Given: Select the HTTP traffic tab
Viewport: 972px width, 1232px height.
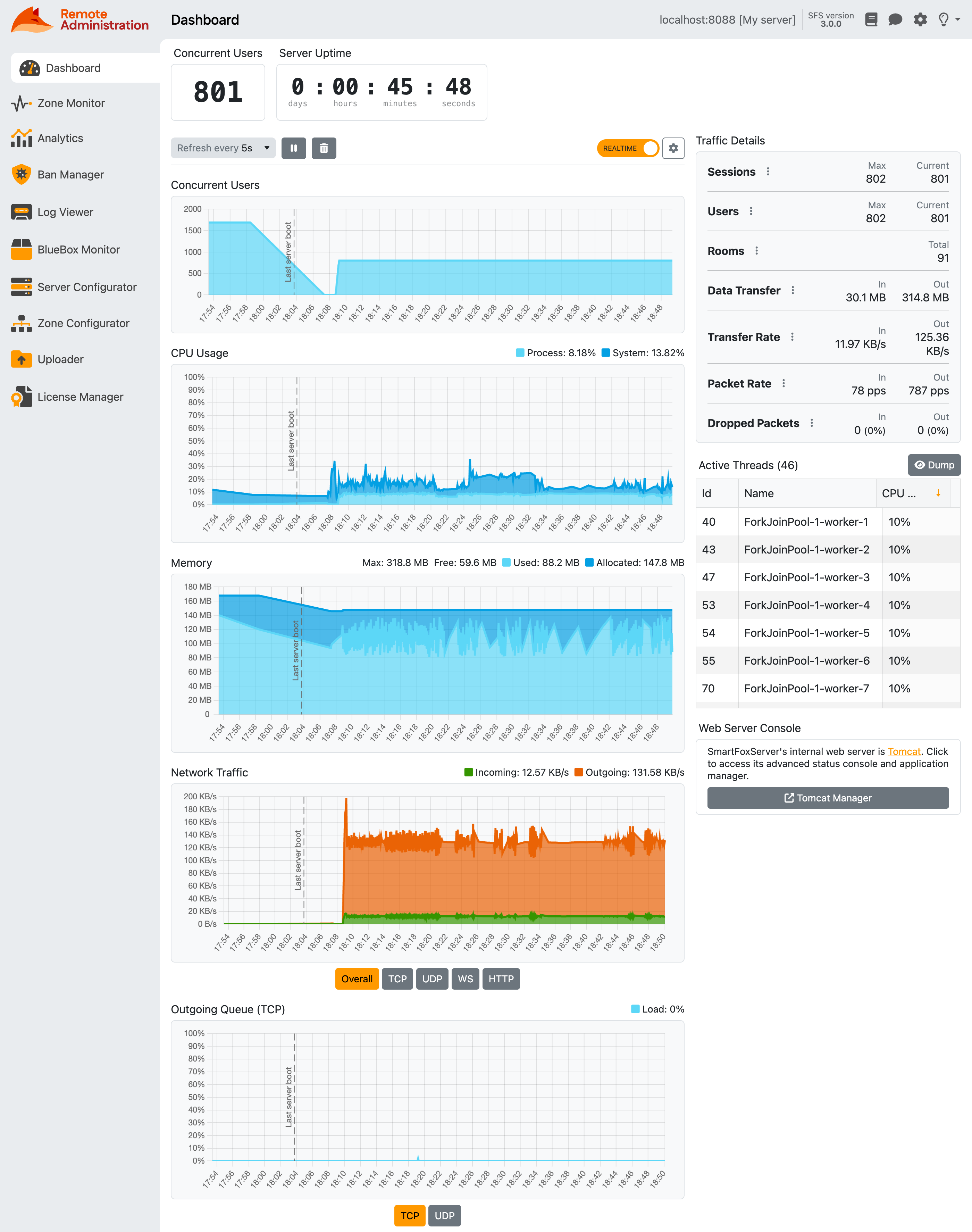Looking at the screenshot, I should tap(501, 979).
